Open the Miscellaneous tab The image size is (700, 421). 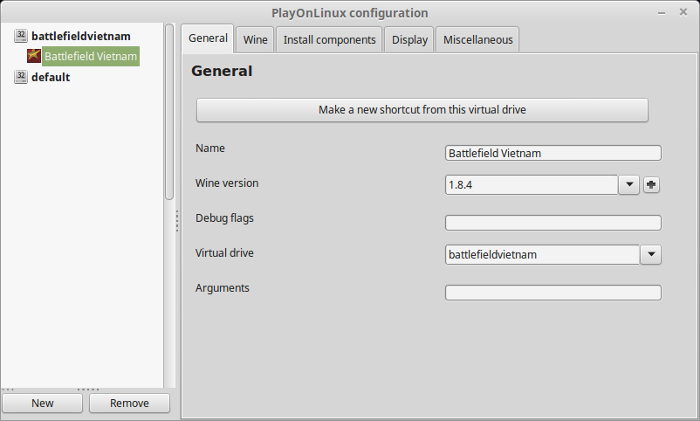(x=478, y=40)
